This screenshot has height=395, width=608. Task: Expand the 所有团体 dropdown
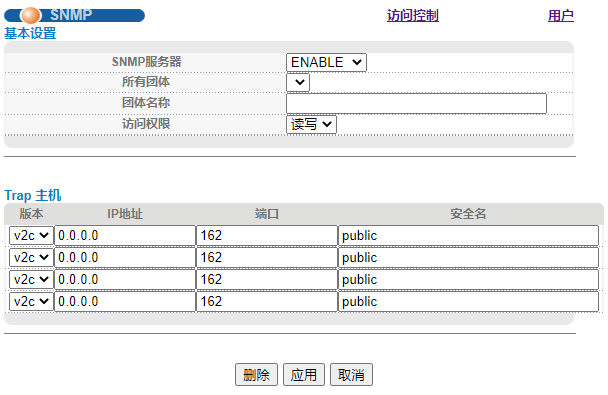(x=298, y=83)
